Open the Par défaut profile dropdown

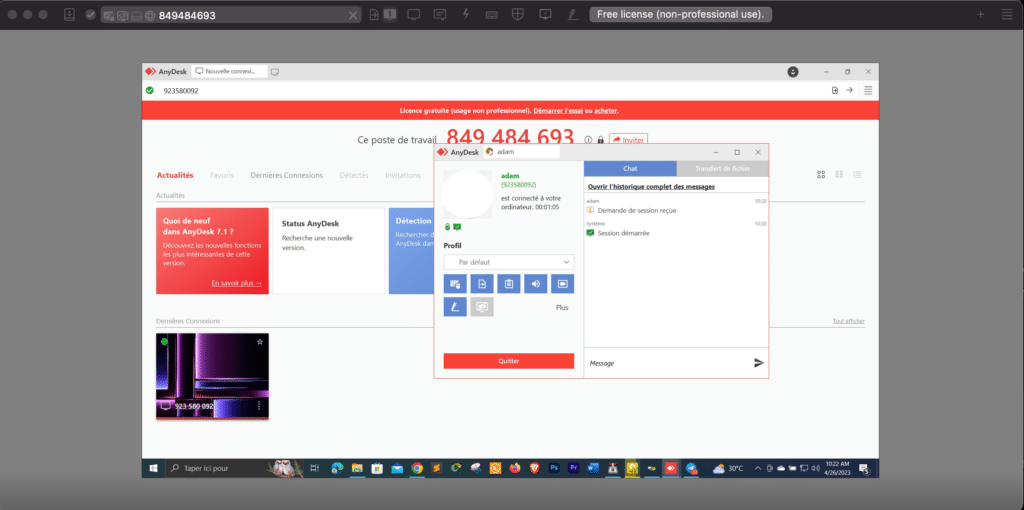509,262
